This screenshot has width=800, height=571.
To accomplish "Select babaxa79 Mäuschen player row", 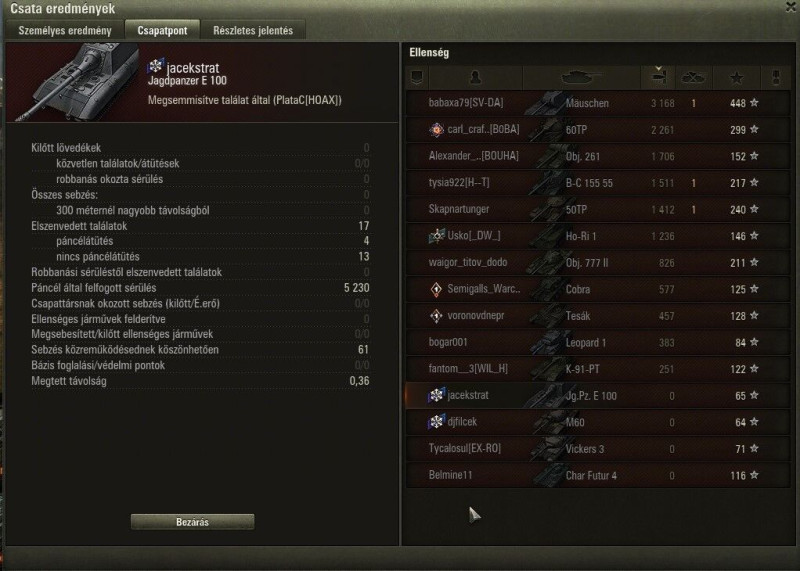I will point(597,104).
